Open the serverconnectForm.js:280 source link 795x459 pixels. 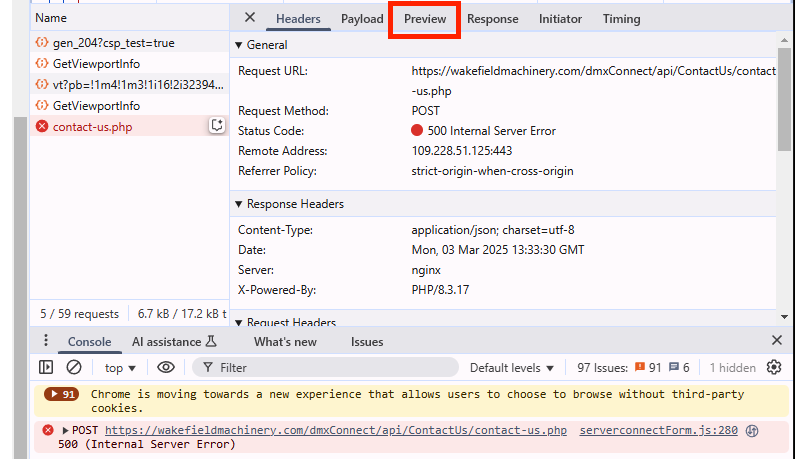click(658, 430)
